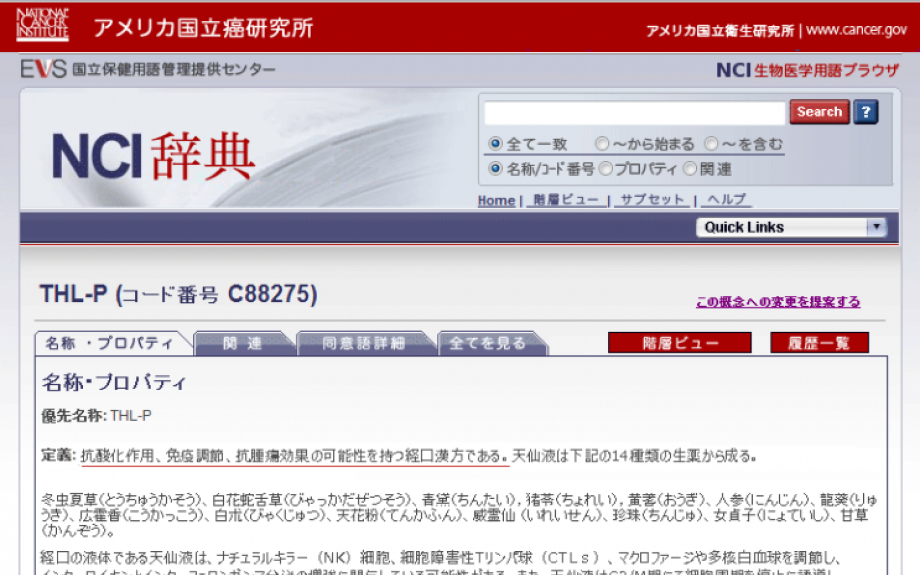
Task: Click the www.cancer.gov header link
Action: coord(857,30)
